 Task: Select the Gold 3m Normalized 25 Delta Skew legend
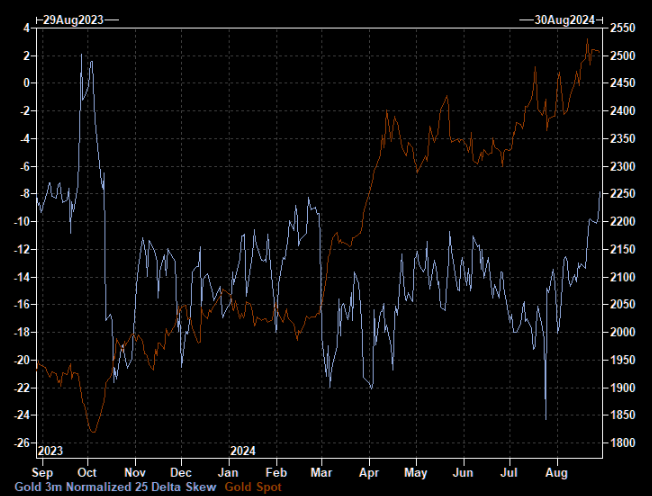112,487
